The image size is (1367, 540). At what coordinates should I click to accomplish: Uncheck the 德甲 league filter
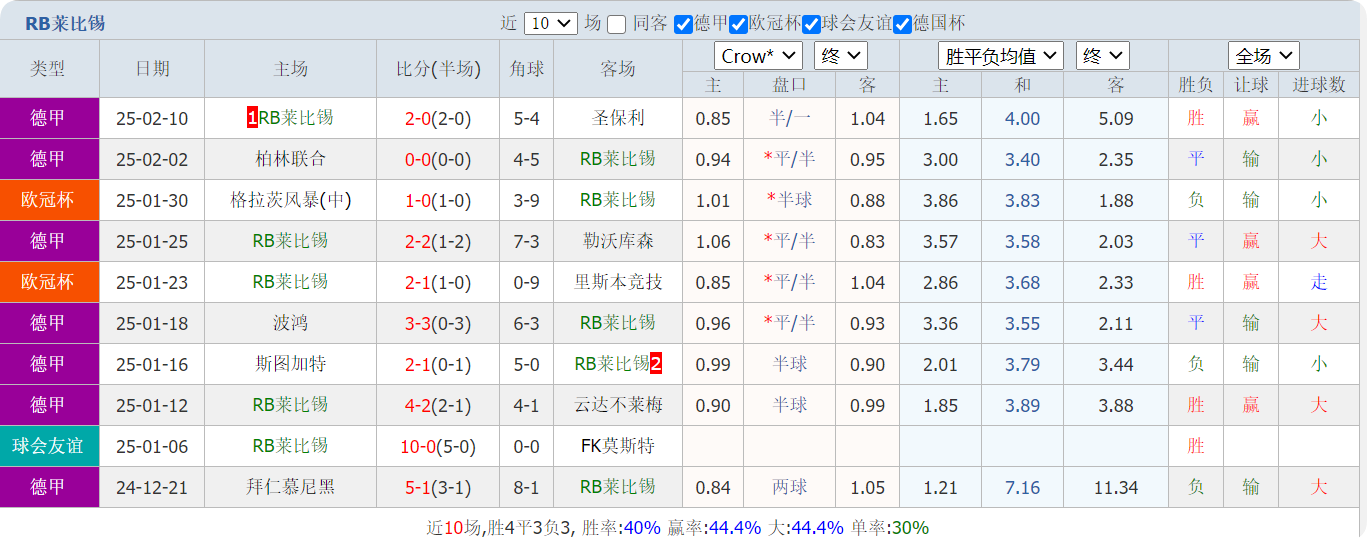[x=684, y=24]
